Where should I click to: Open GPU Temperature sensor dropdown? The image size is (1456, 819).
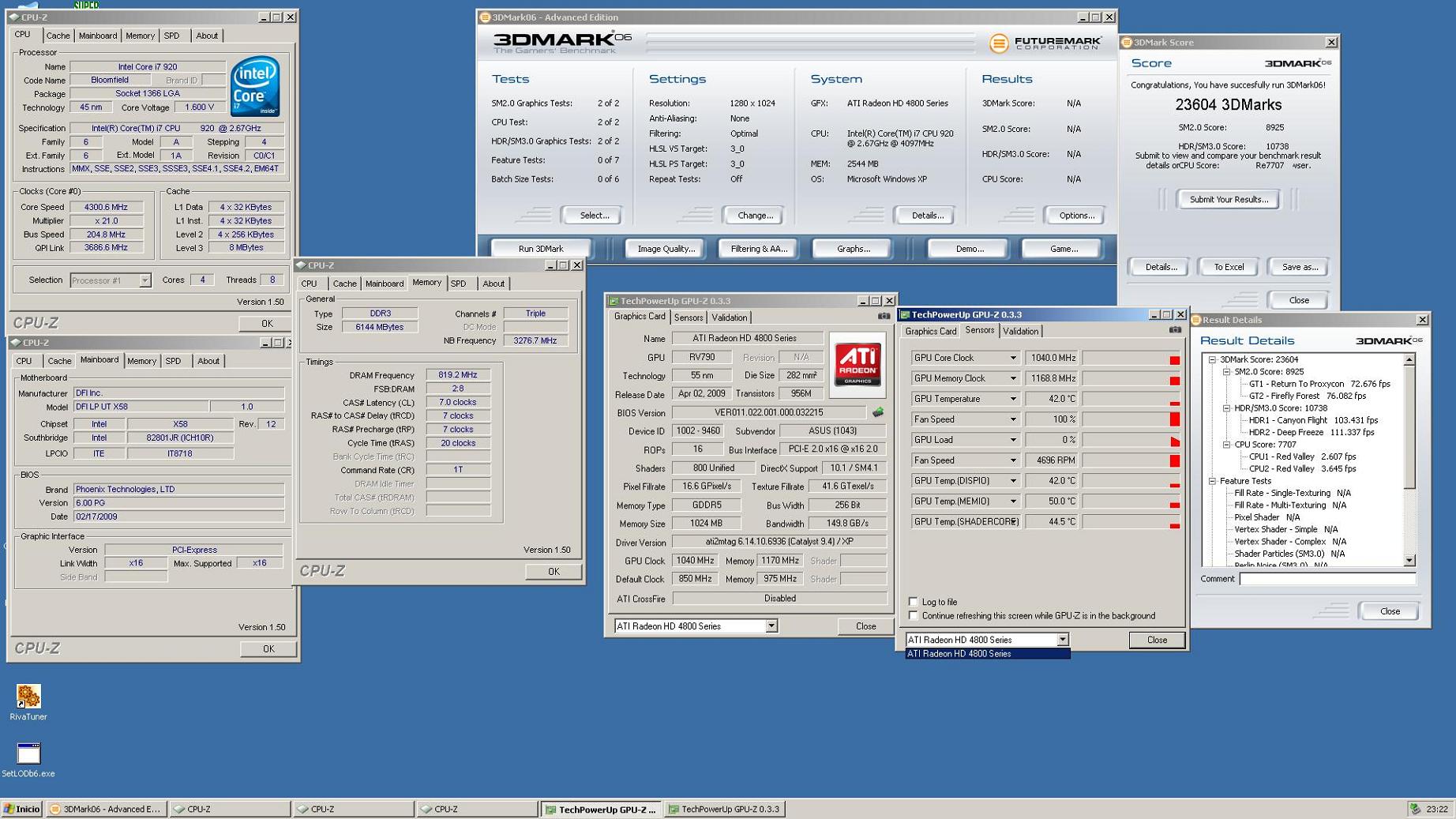click(1013, 399)
